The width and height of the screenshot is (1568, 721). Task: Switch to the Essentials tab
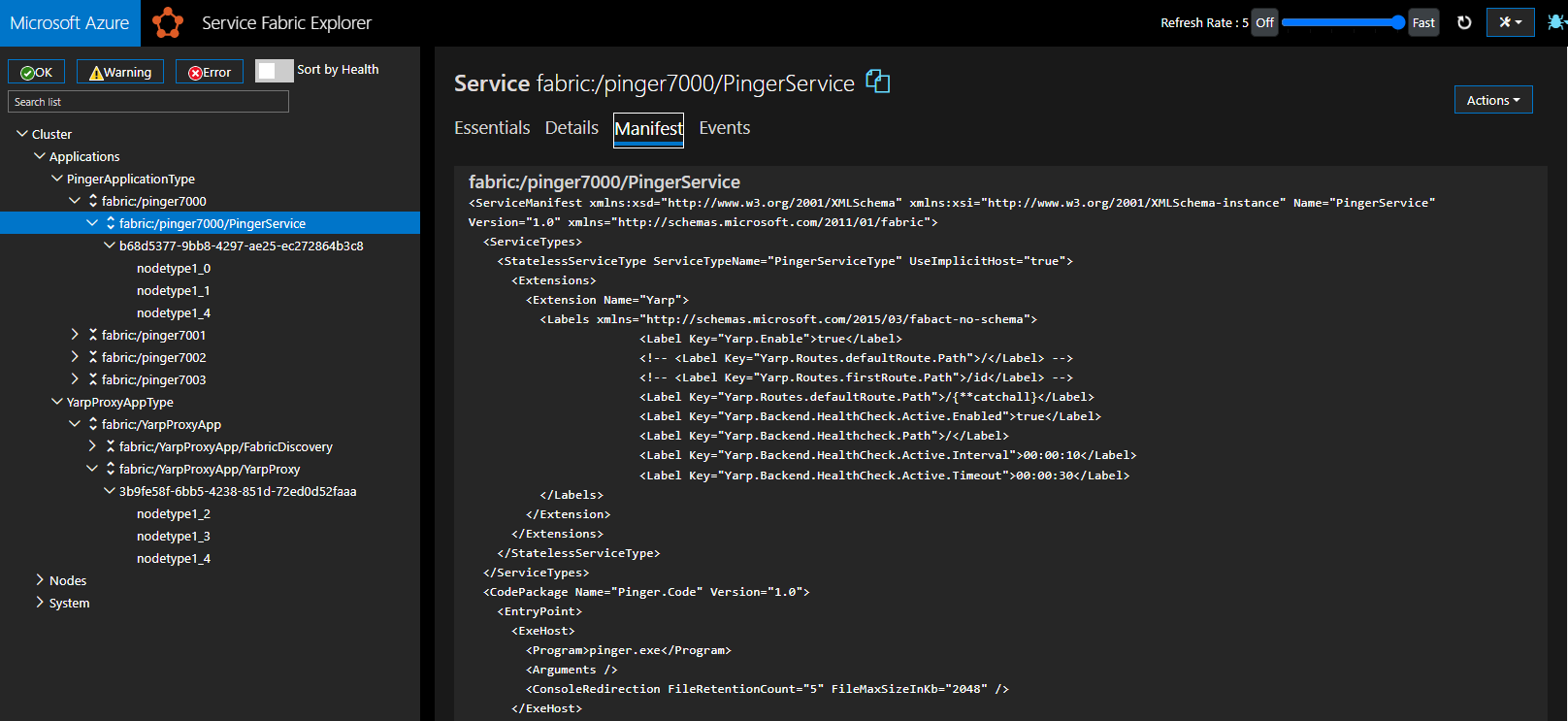492,128
